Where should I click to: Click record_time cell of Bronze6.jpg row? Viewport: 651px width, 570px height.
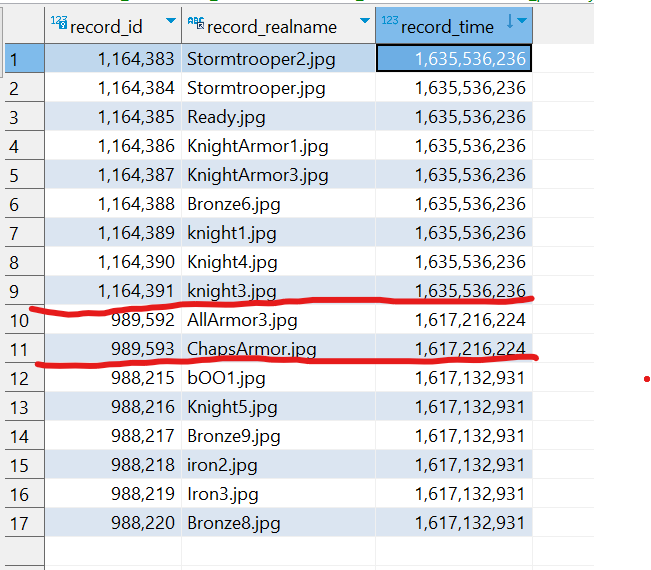pyautogui.click(x=454, y=204)
